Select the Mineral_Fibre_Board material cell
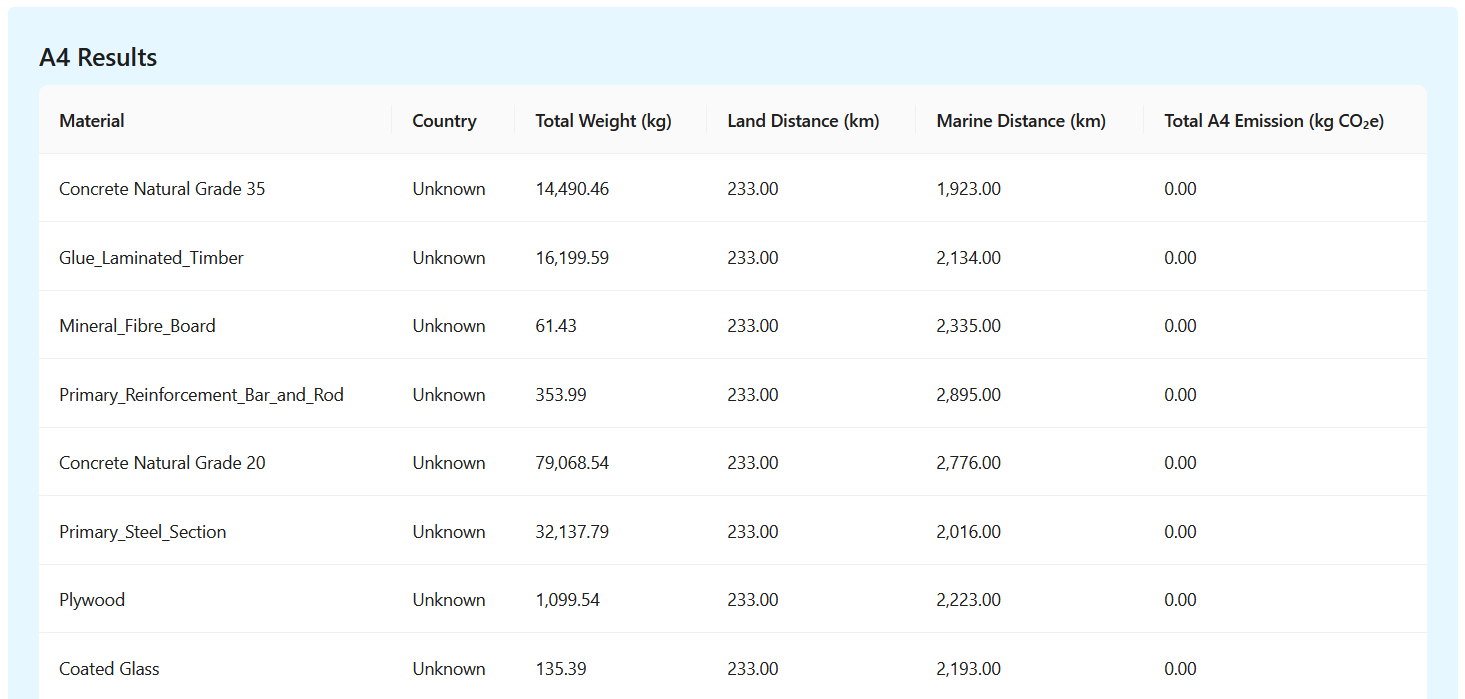Image resolution: width=1465 pixels, height=699 pixels. click(x=137, y=326)
